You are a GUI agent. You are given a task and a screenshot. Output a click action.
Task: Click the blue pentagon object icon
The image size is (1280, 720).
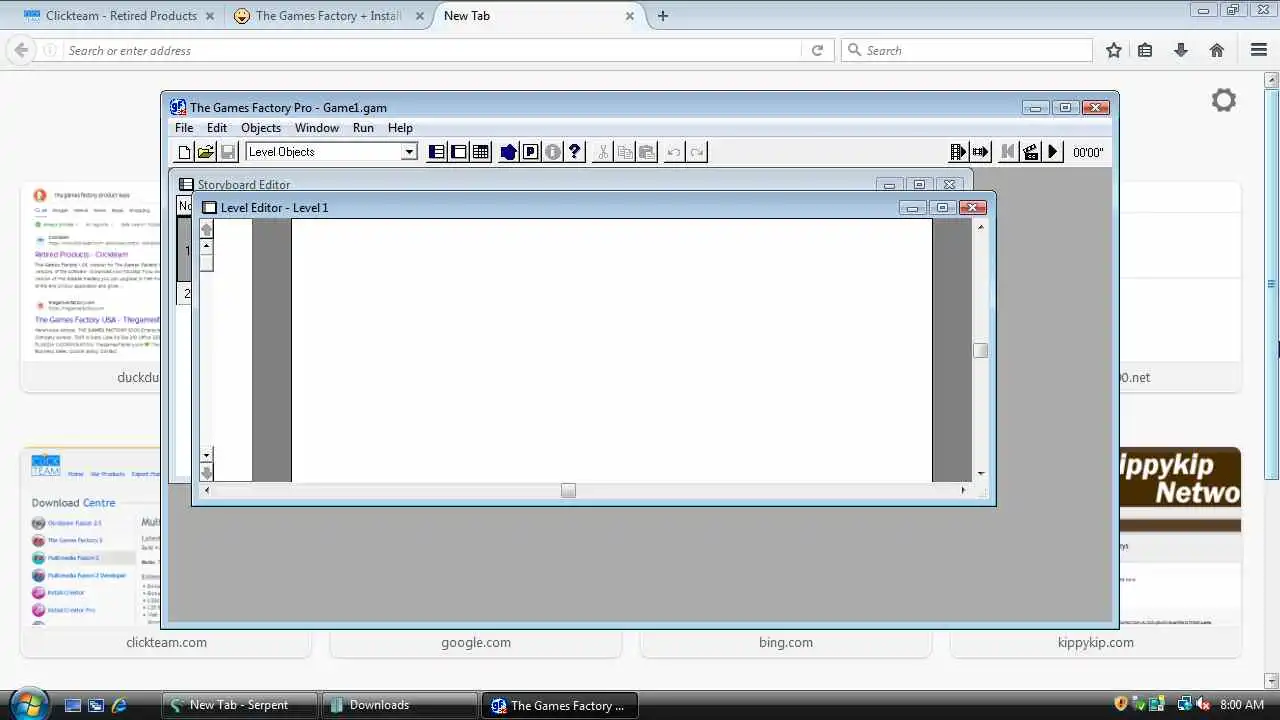(x=508, y=152)
